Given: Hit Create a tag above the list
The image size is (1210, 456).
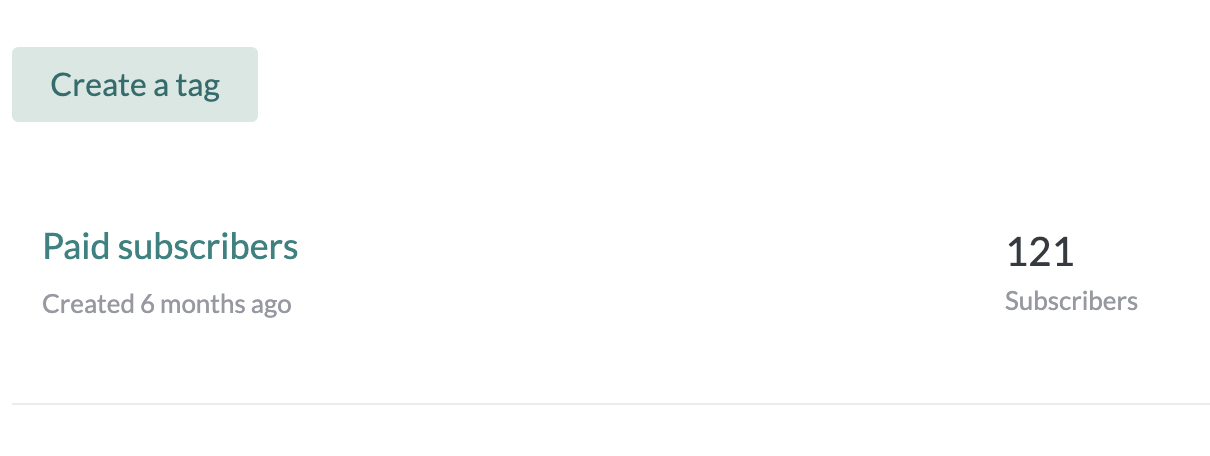Looking at the screenshot, I should pos(135,85).
